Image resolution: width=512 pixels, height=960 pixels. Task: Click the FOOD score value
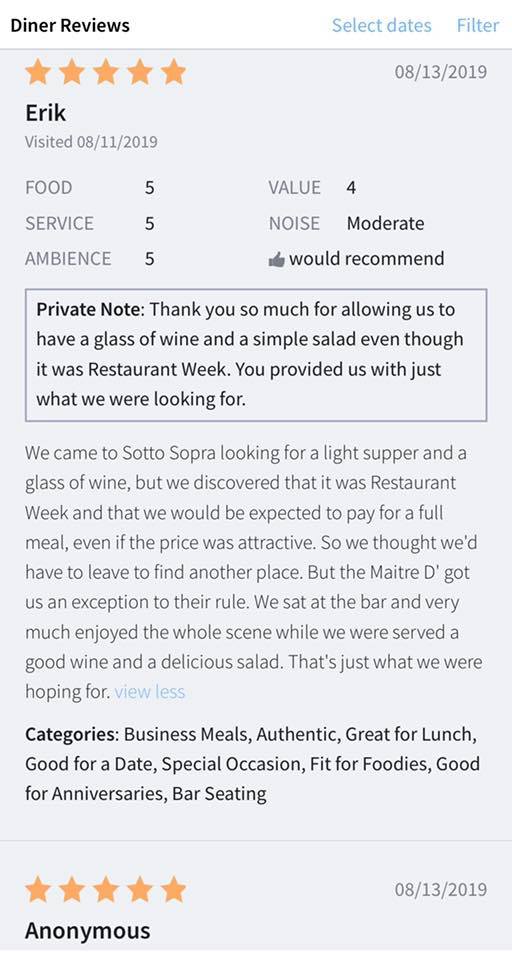click(x=149, y=187)
